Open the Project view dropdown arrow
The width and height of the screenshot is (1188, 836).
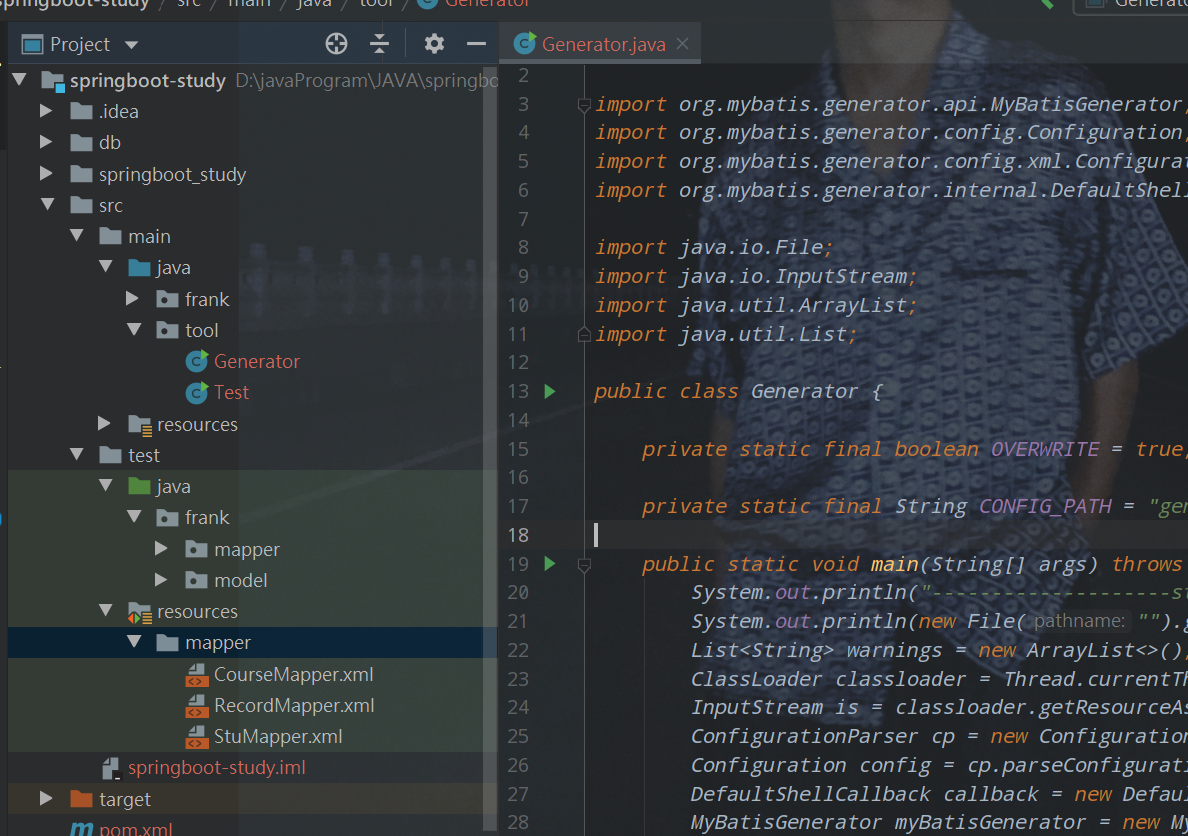click(x=131, y=45)
